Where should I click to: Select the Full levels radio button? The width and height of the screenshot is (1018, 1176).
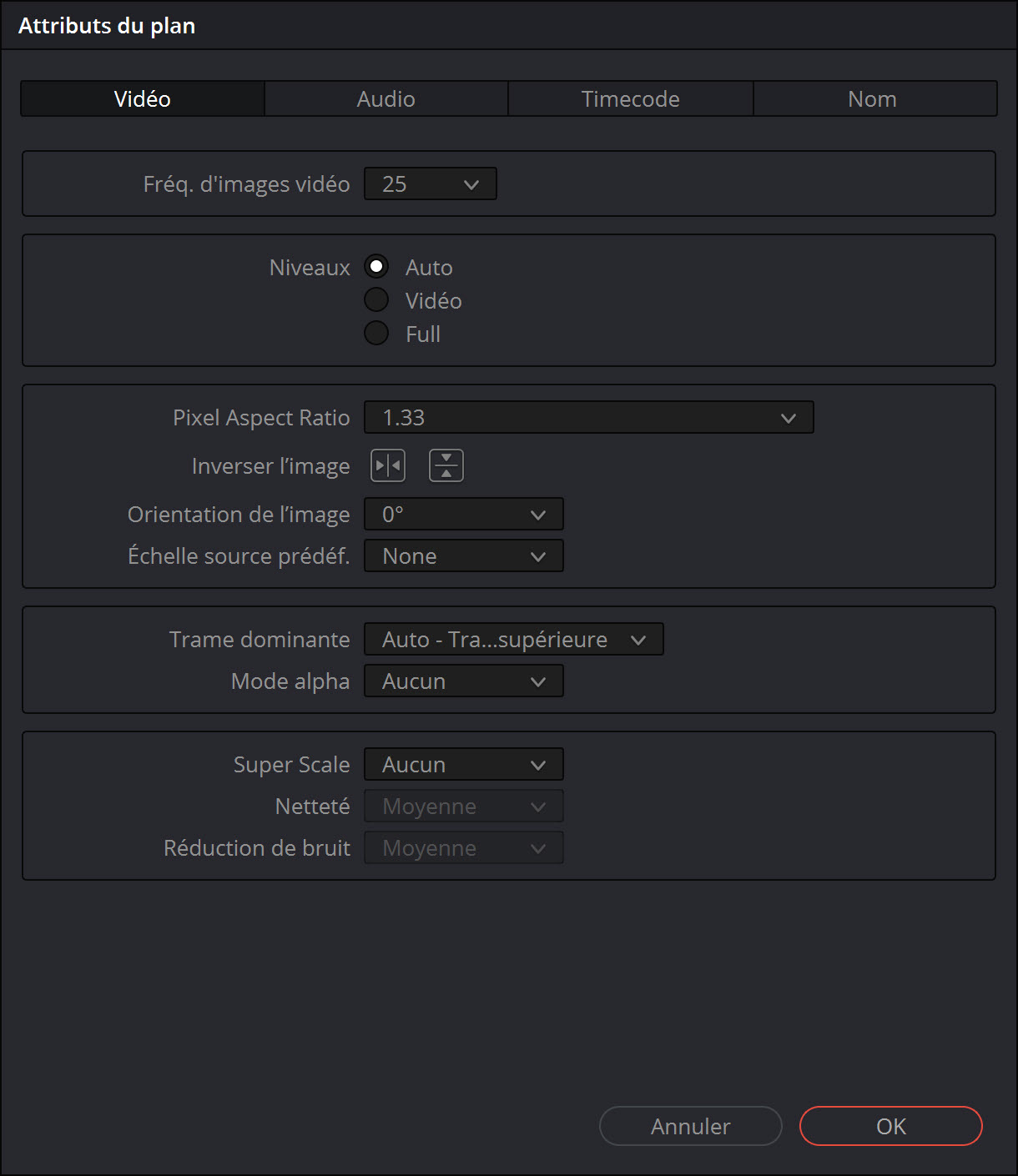[376, 334]
